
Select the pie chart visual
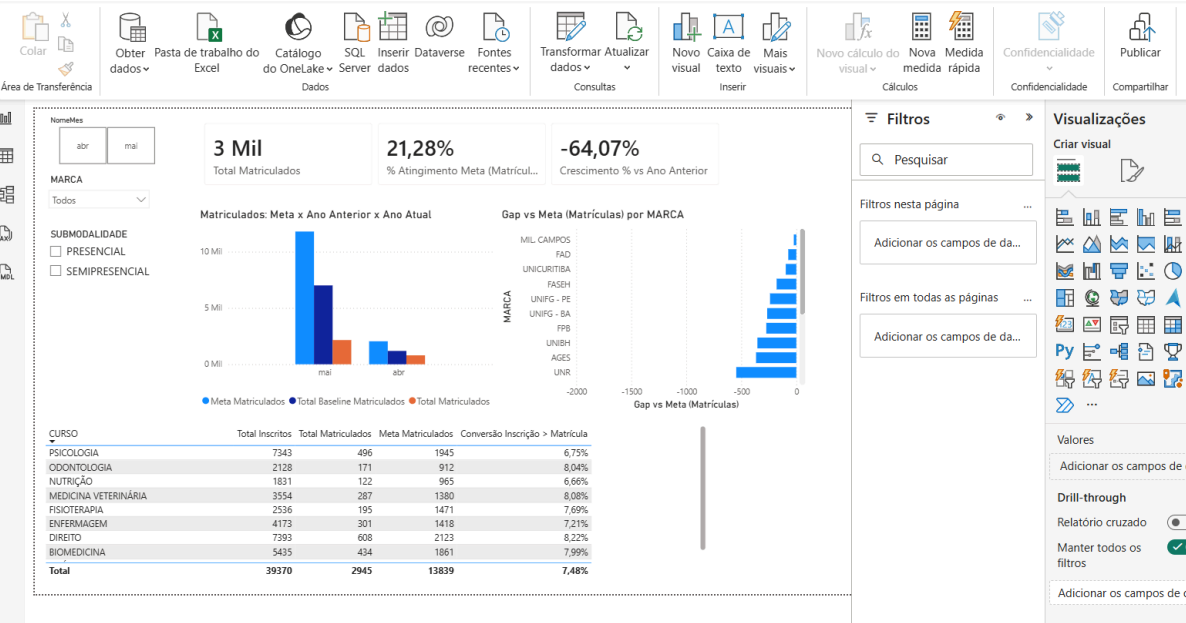(1172, 271)
